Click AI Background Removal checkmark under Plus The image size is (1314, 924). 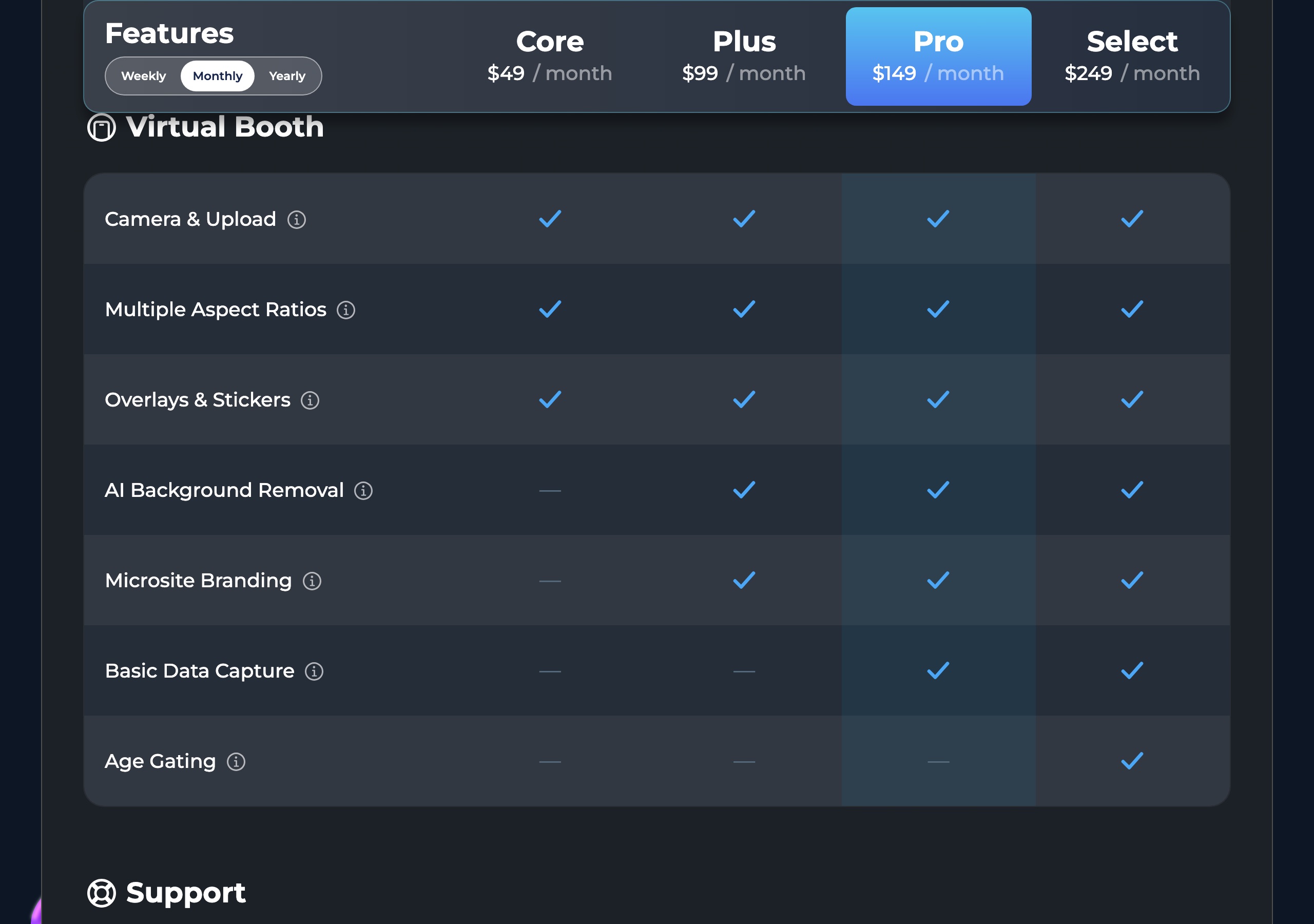coord(744,490)
